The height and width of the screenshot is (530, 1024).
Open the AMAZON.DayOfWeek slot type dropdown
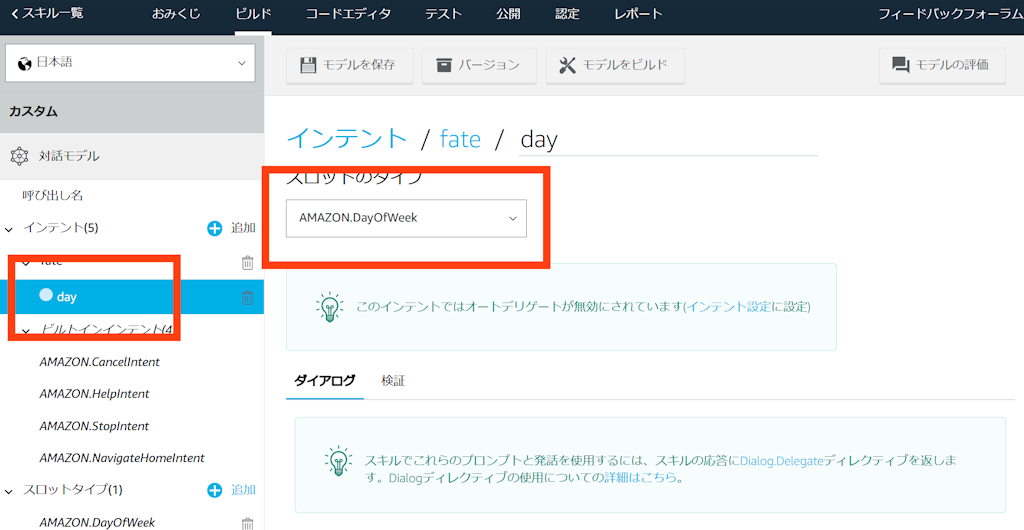406,217
